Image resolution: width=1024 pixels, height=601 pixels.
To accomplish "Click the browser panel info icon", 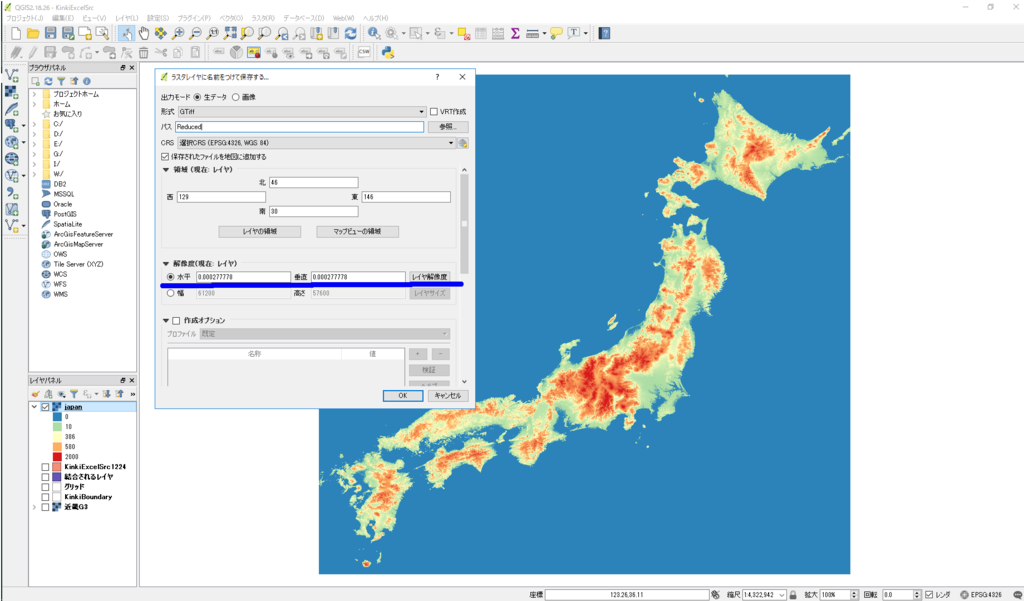I will click(x=86, y=81).
